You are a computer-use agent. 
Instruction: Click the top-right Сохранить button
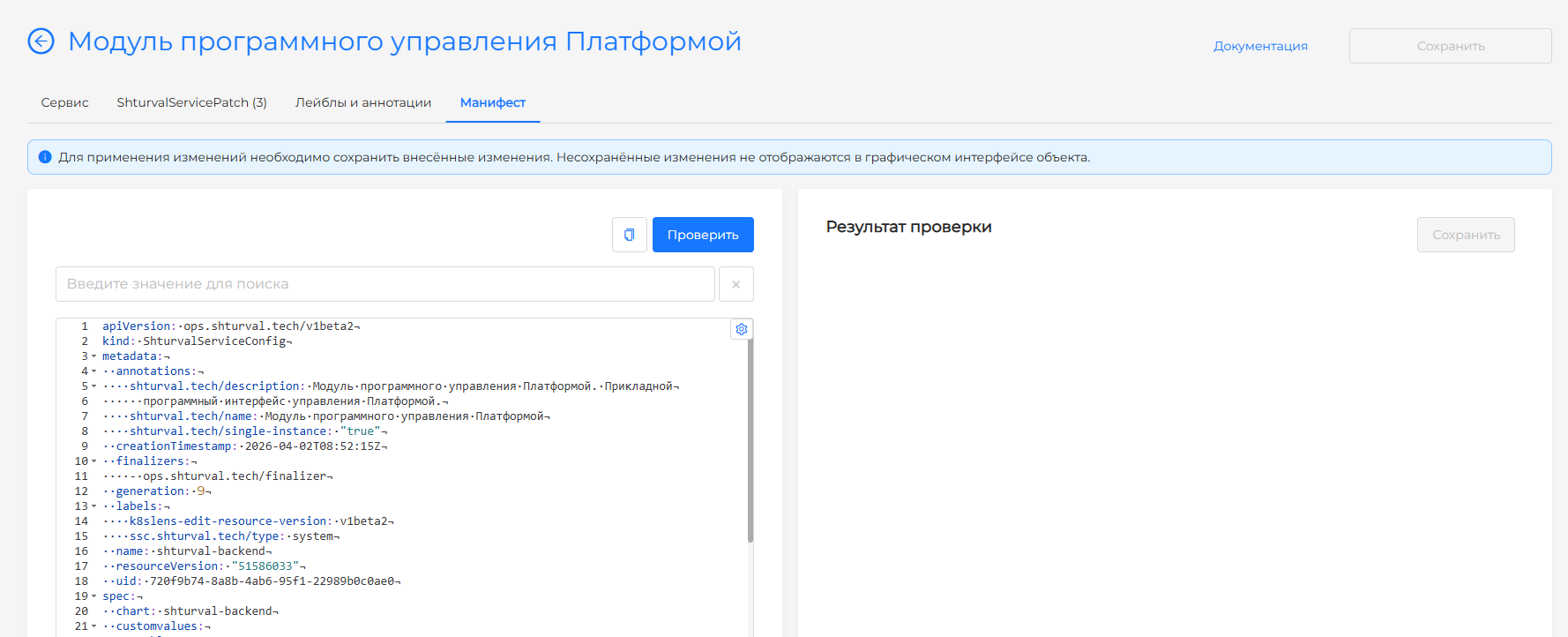(x=1450, y=46)
